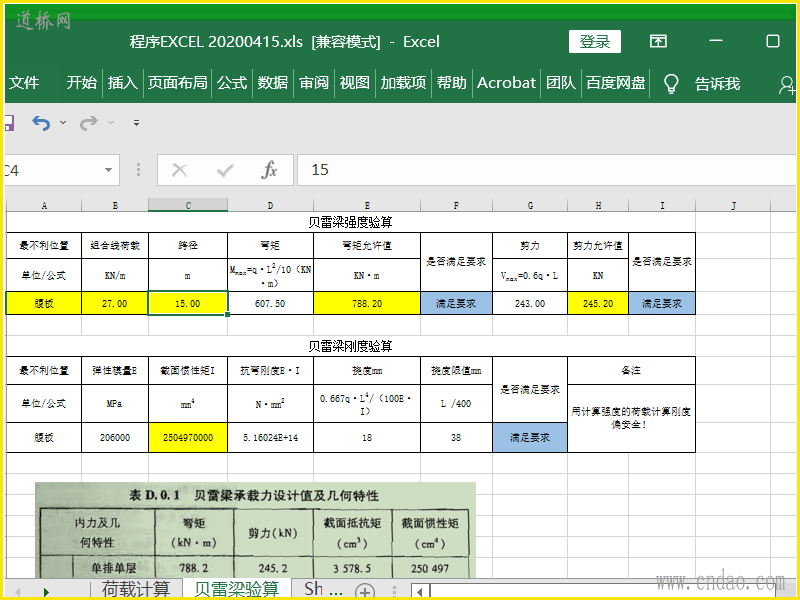Select cell with value 27.00

click(115, 303)
